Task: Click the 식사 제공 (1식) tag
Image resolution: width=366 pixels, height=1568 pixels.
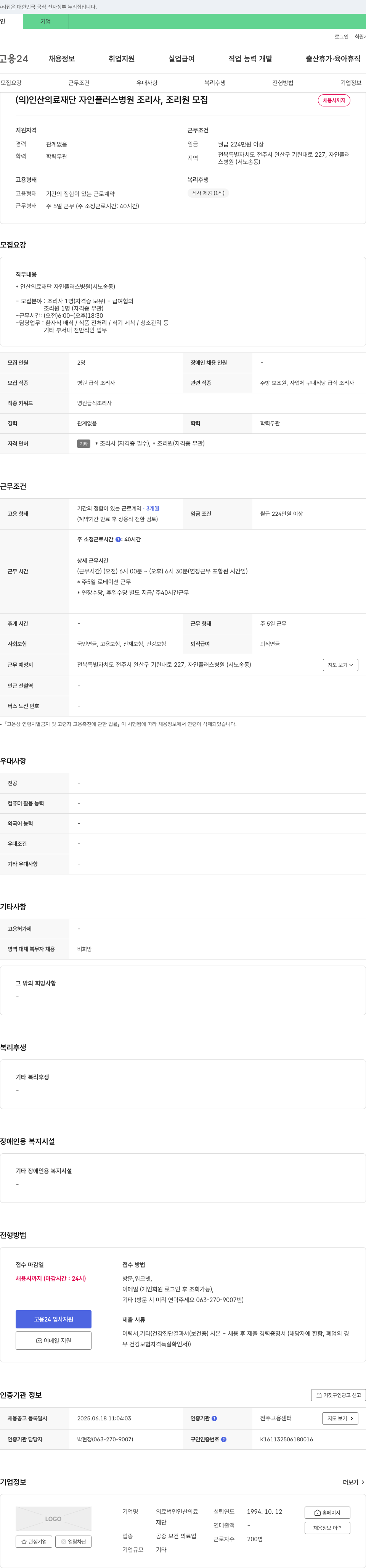Action: (x=208, y=193)
